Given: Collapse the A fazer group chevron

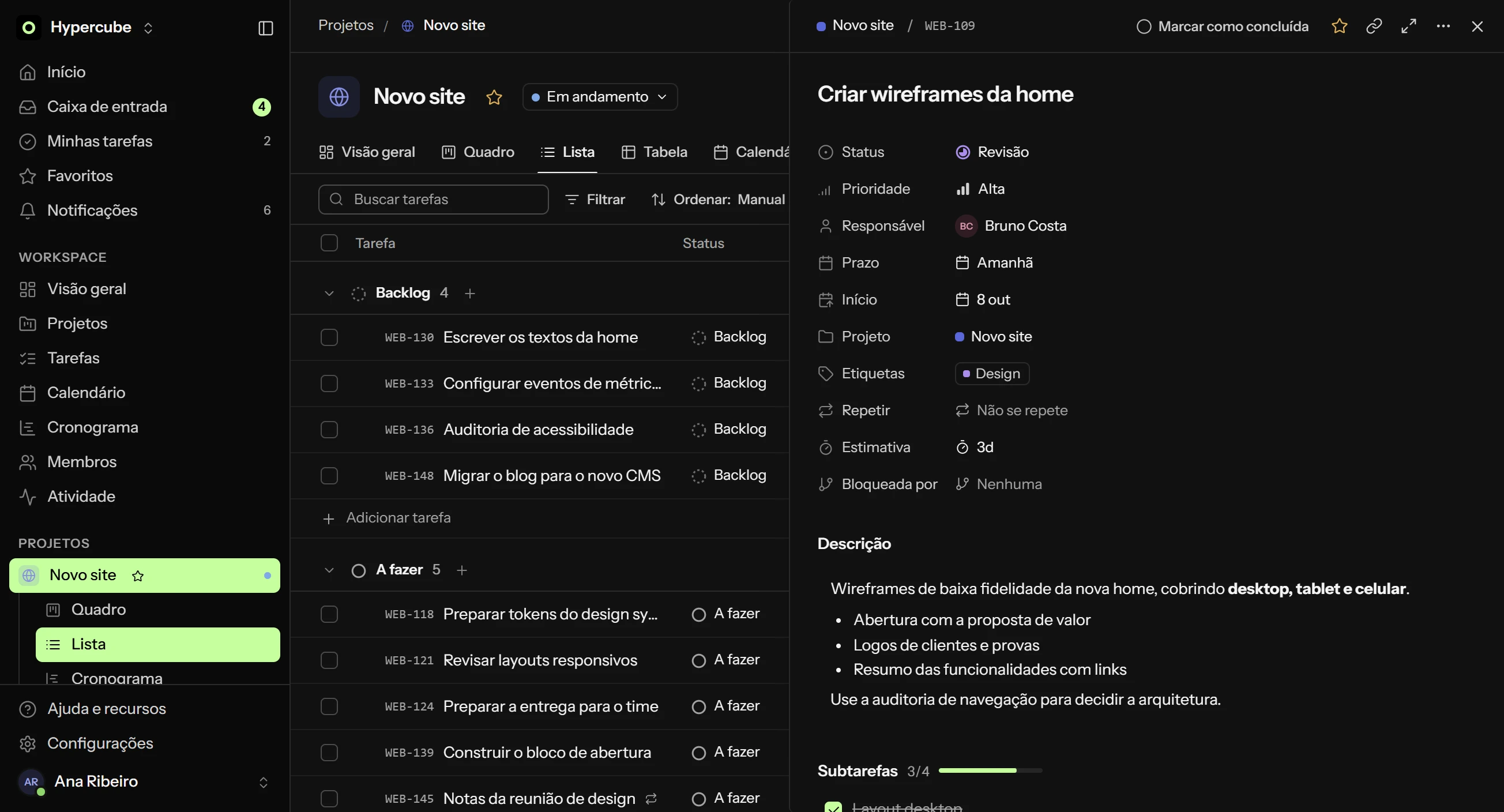Looking at the screenshot, I should point(329,570).
